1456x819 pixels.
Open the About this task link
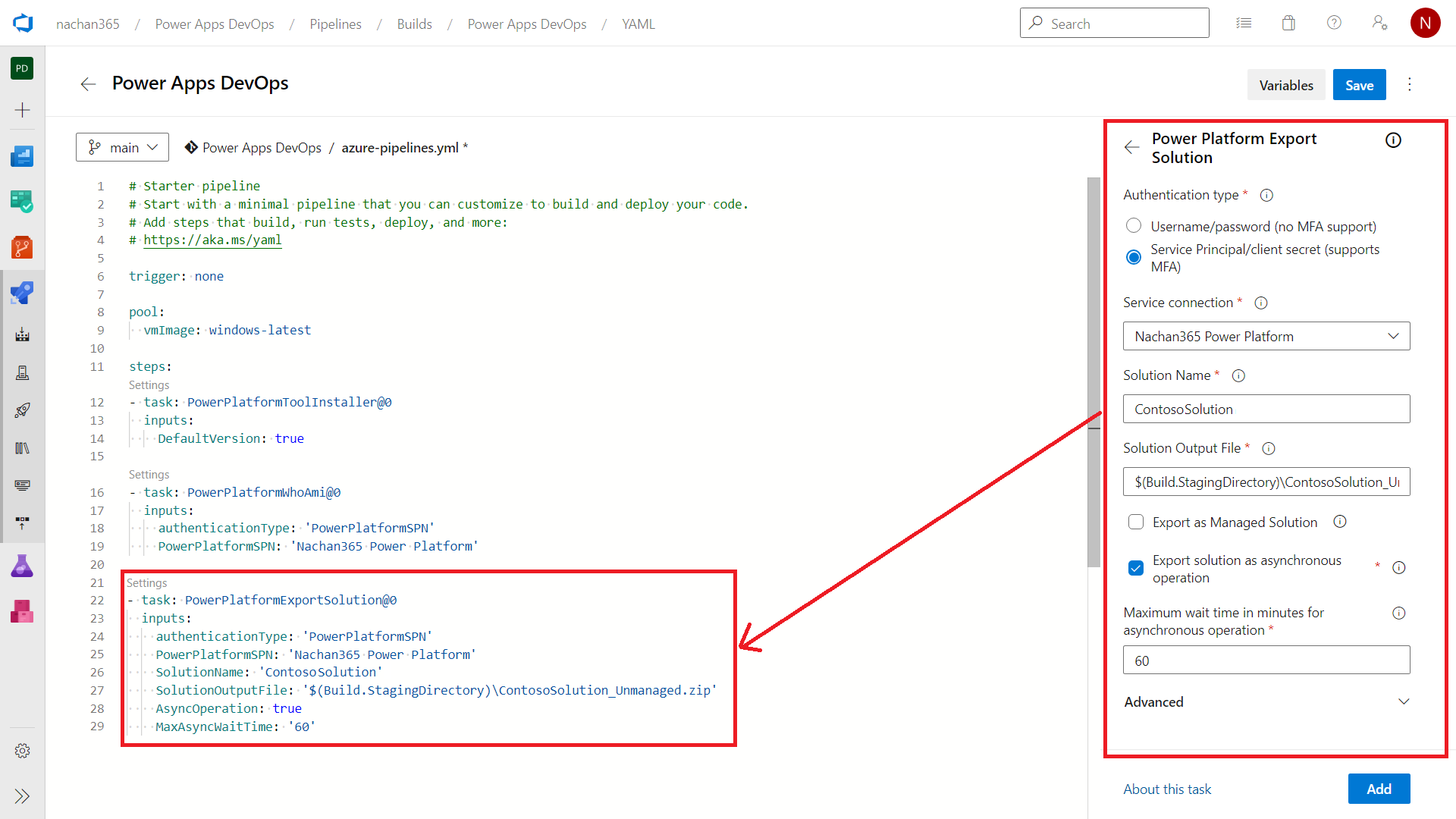point(1167,789)
